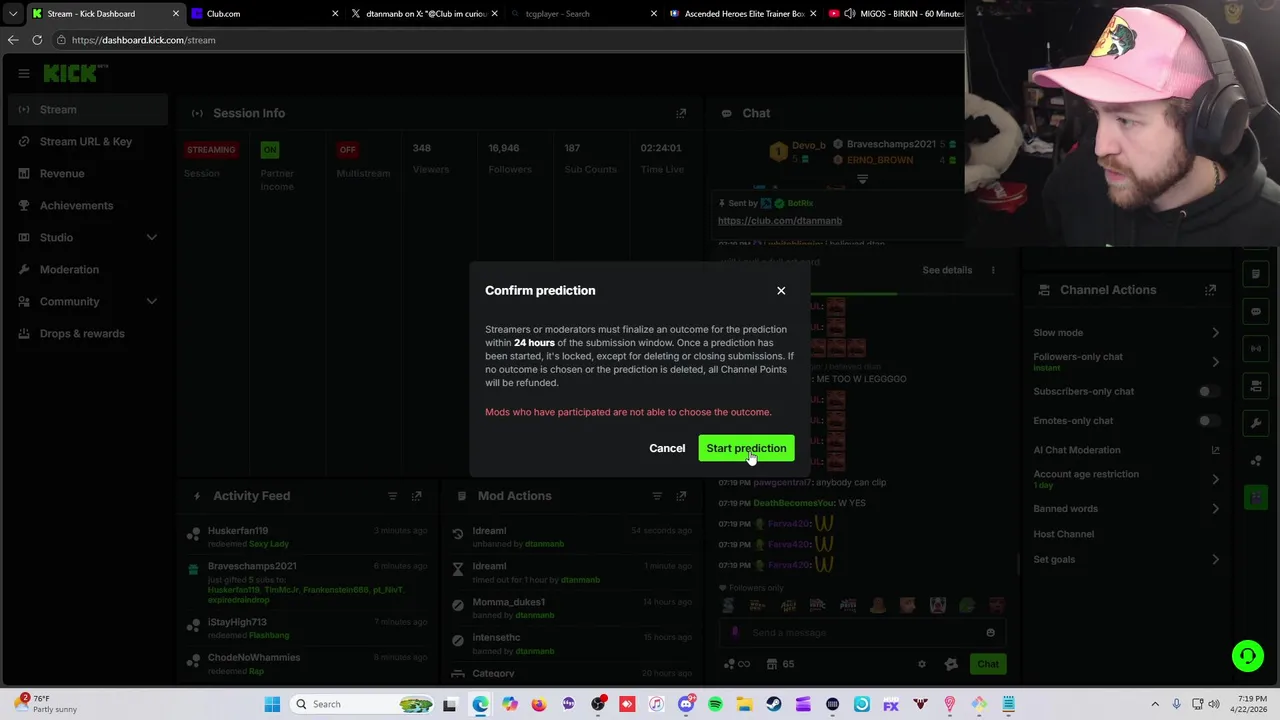Click the Start prediction button
Screen dimensions: 1280x720
pyautogui.click(x=746, y=449)
